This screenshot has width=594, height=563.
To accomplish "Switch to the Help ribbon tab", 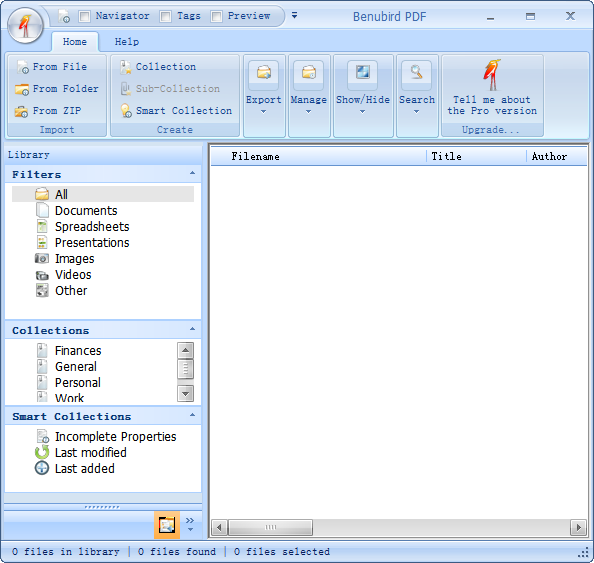I will point(127,42).
